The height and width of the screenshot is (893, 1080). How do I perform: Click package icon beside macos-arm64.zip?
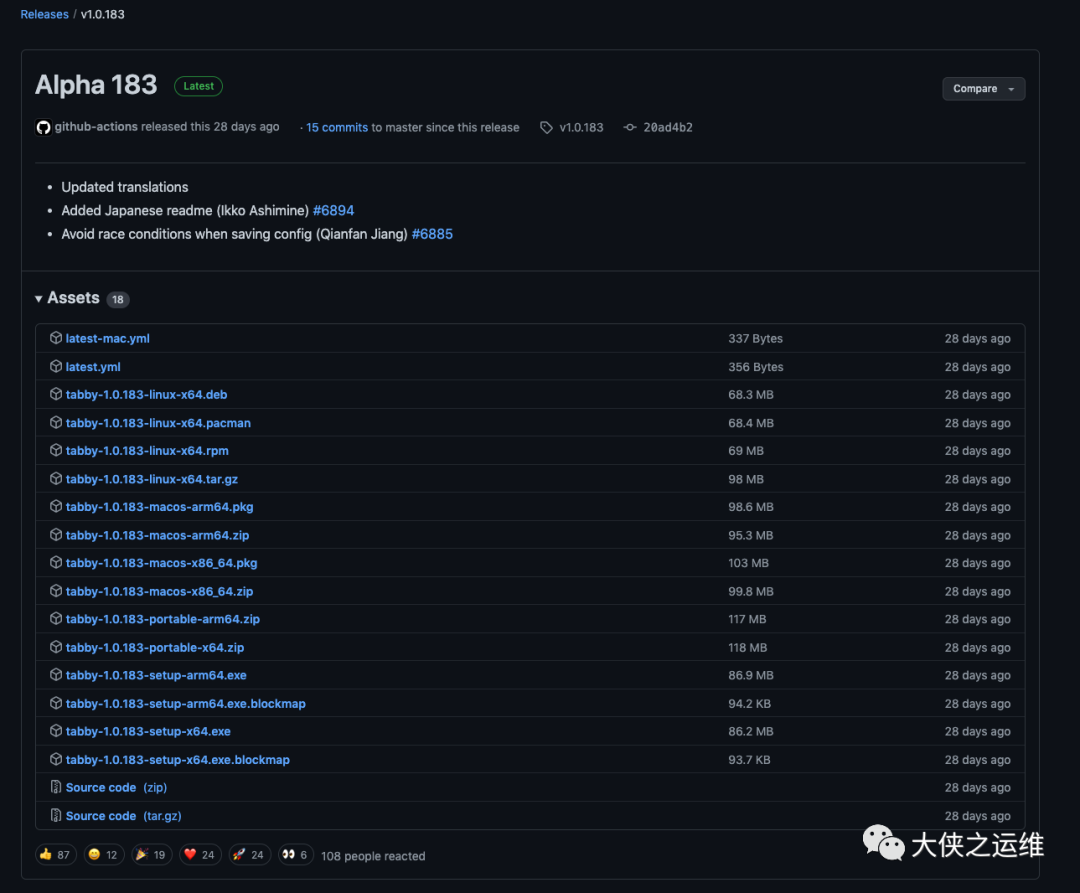(56, 534)
